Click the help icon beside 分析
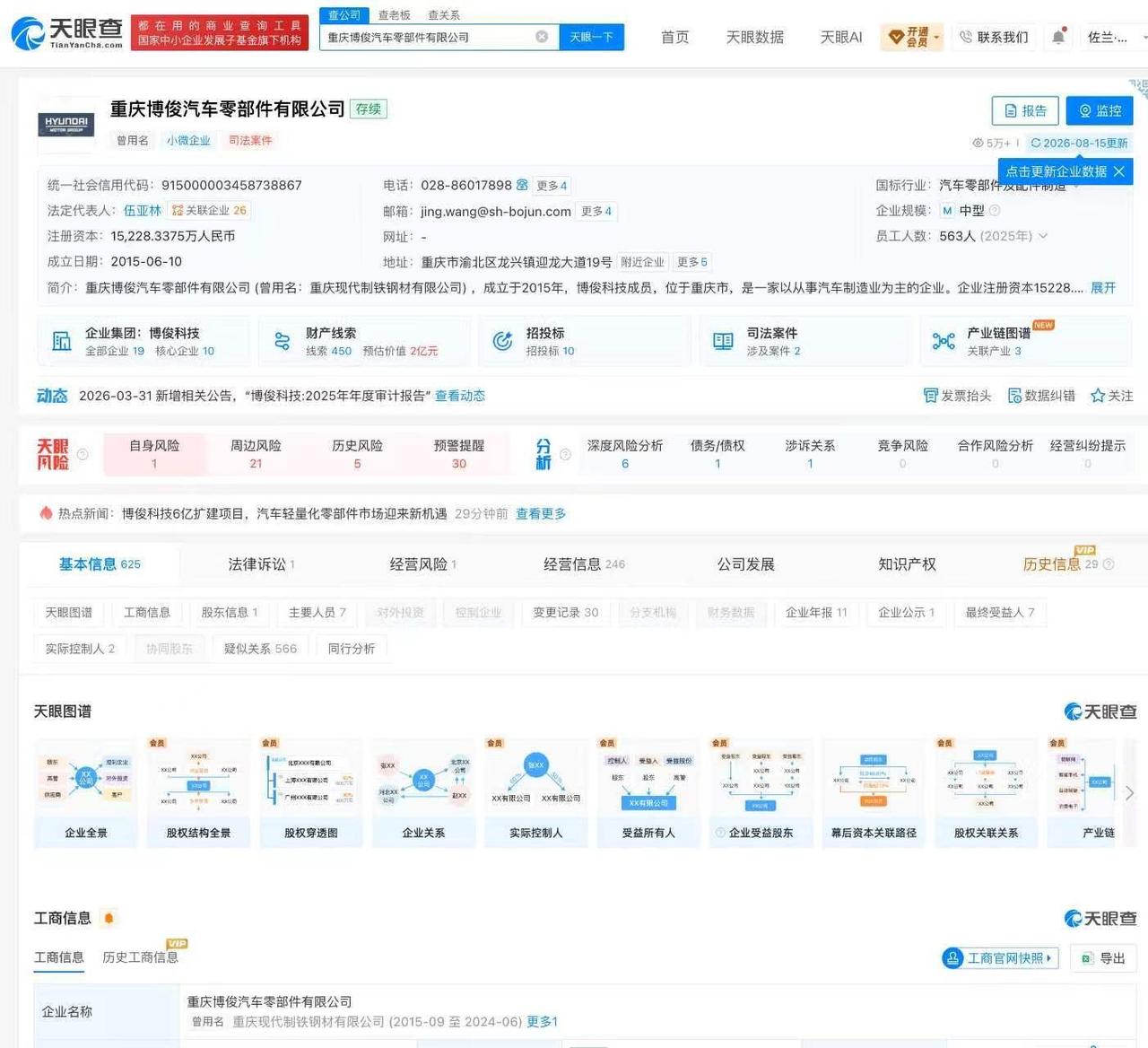 tap(565, 454)
